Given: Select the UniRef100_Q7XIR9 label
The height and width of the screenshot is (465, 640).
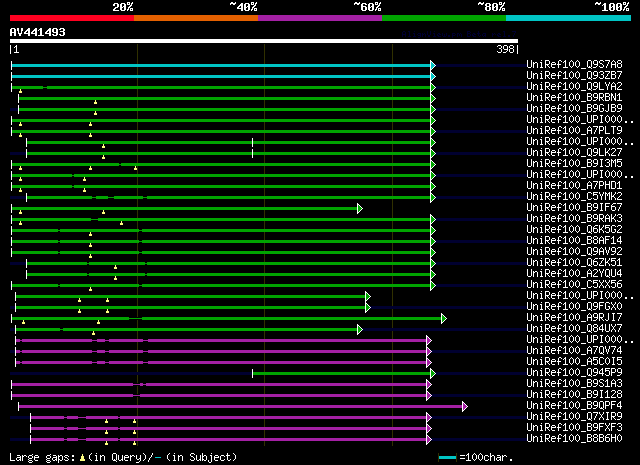Looking at the screenshot, I should pos(574,417).
